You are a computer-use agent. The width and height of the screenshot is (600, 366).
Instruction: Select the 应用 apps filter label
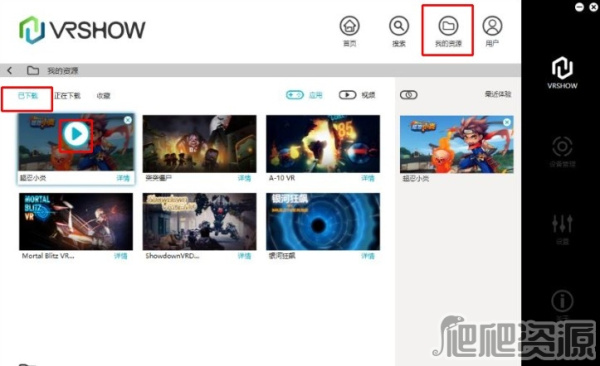[316, 95]
